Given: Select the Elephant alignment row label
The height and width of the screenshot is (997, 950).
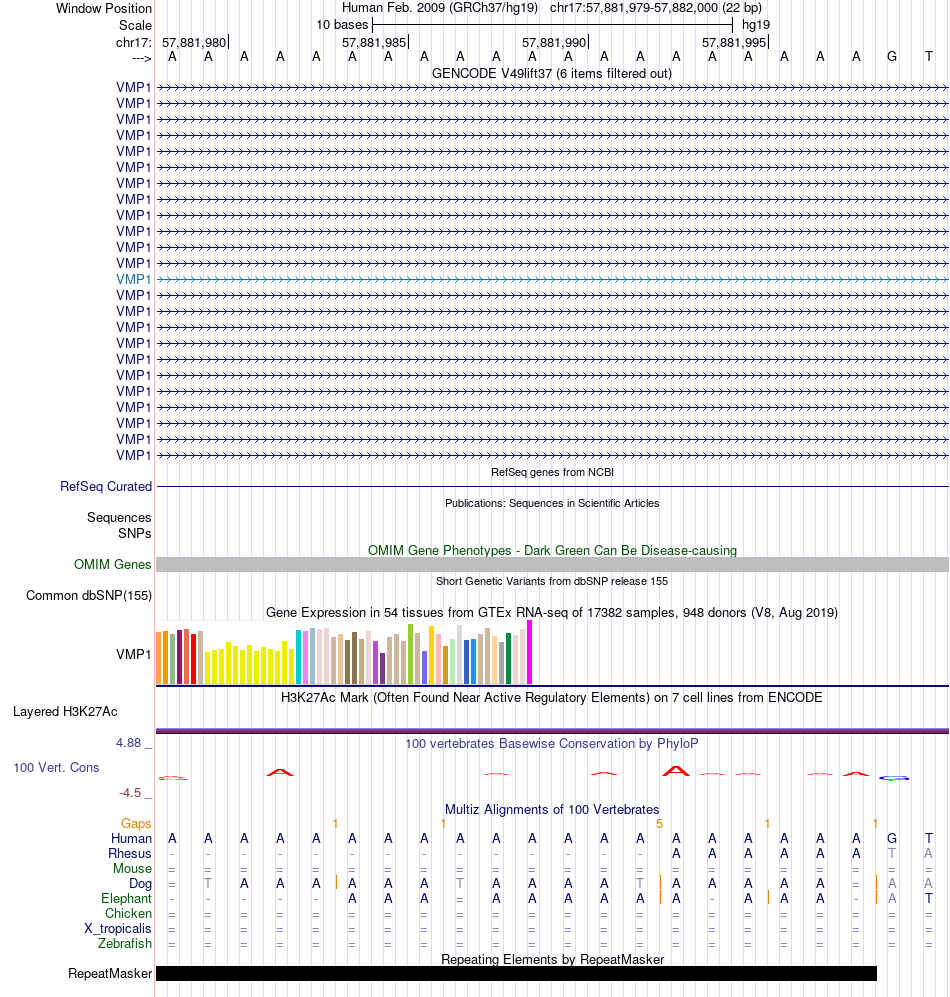Looking at the screenshot, I should (126, 899).
